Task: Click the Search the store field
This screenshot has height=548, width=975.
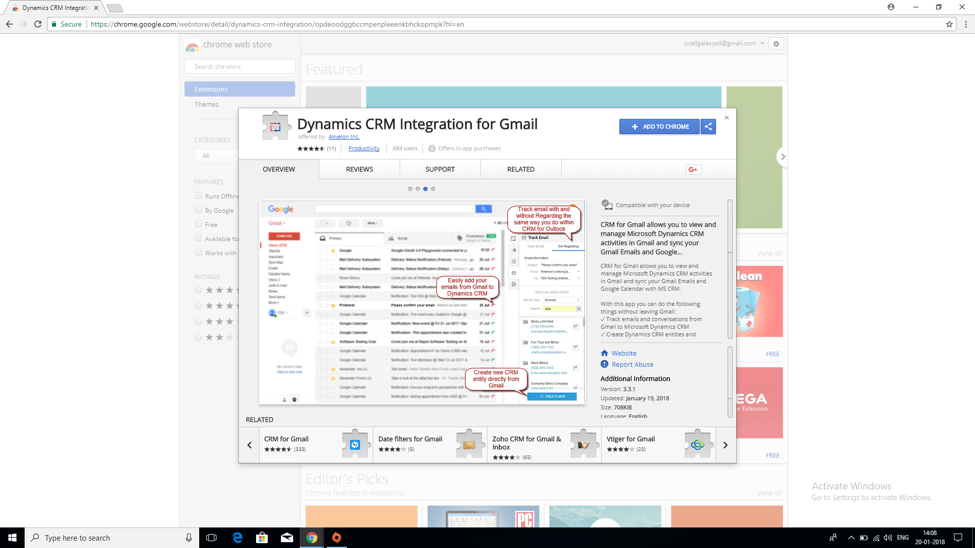Action: (240, 67)
